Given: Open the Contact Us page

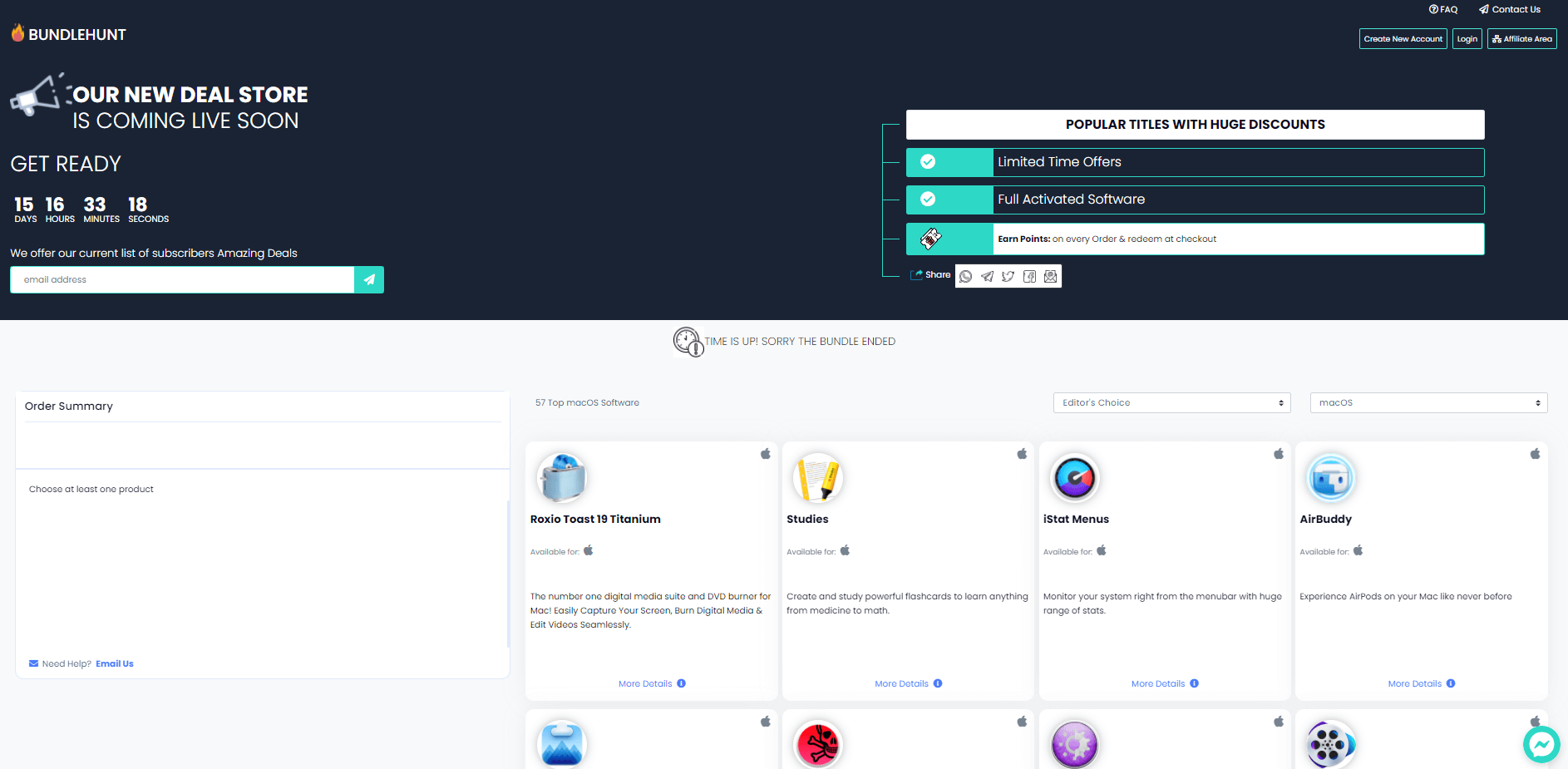Looking at the screenshot, I should pyautogui.click(x=1510, y=9).
